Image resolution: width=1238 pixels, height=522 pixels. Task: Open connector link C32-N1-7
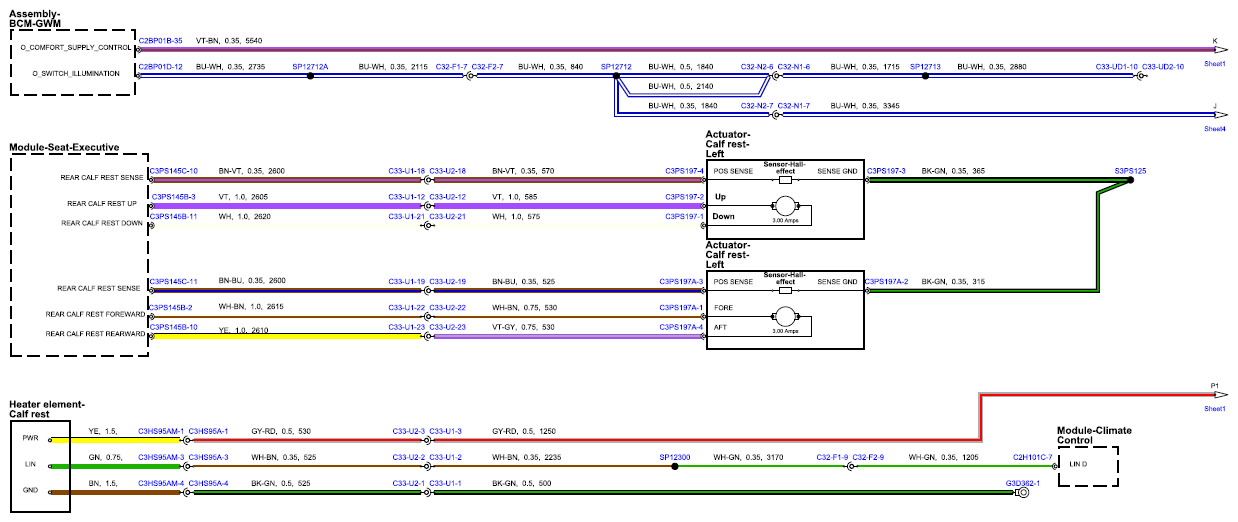[x=794, y=105]
